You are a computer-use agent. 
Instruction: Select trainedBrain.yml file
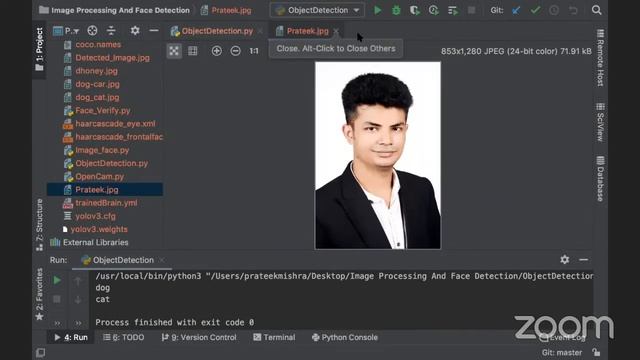click(106, 203)
